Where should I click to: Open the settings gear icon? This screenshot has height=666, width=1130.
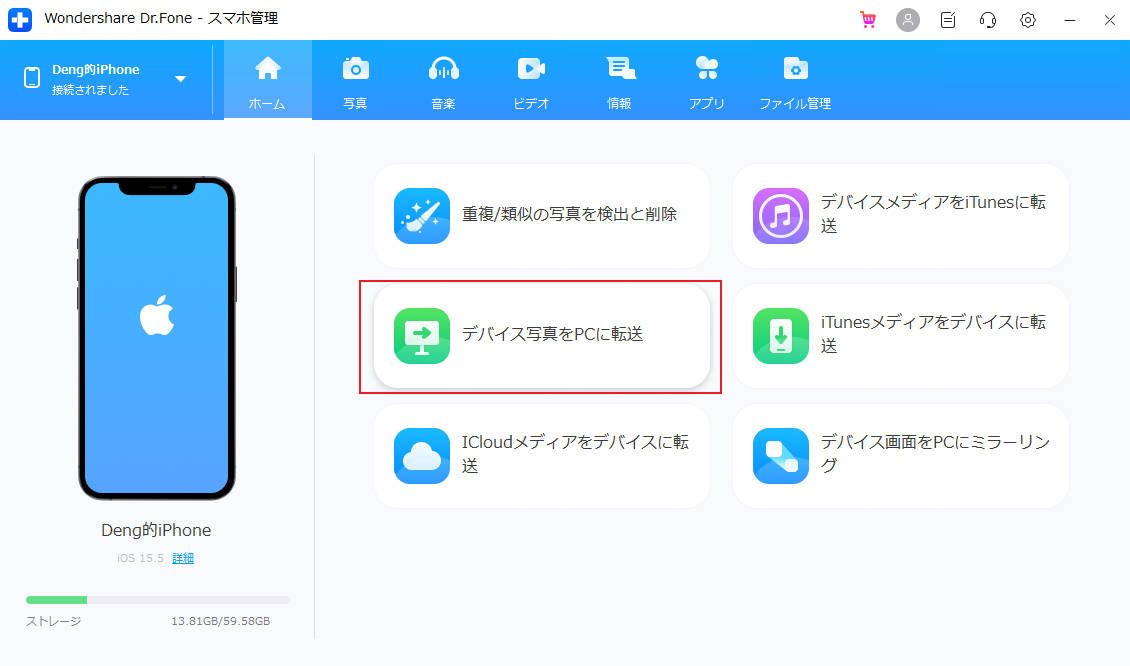[x=1028, y=20]
